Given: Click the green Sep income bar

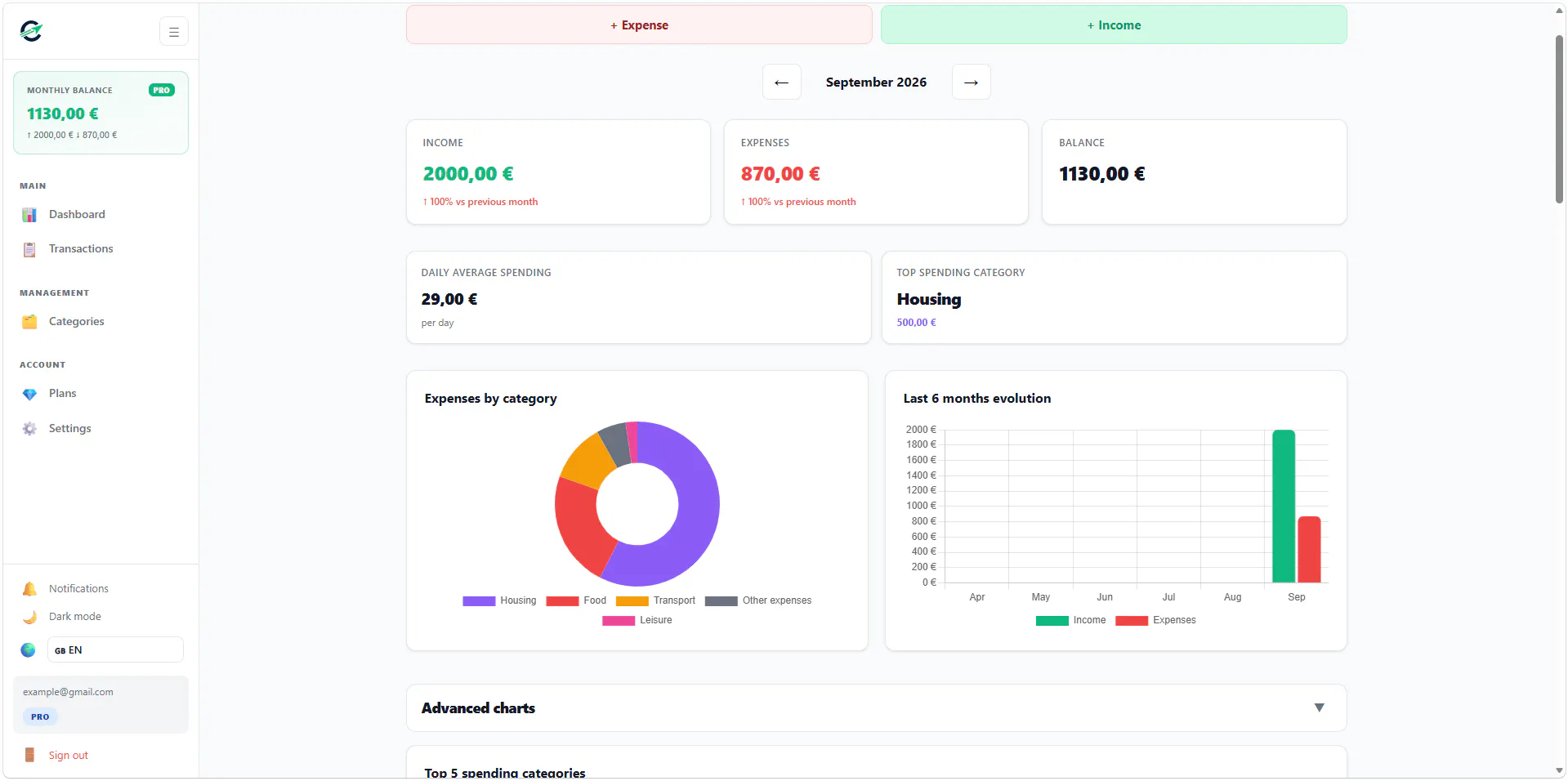Looking at the screenshot, I should 1284,507.
